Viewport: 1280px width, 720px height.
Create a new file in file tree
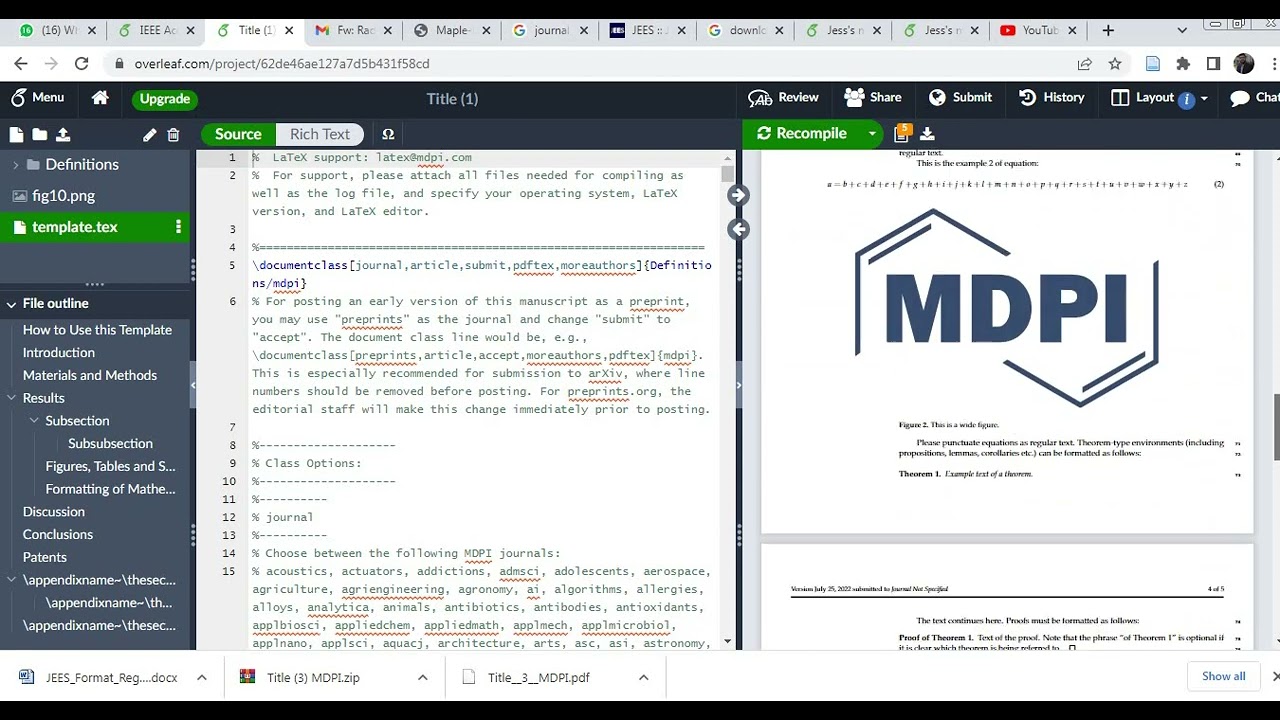click(16, 134)
